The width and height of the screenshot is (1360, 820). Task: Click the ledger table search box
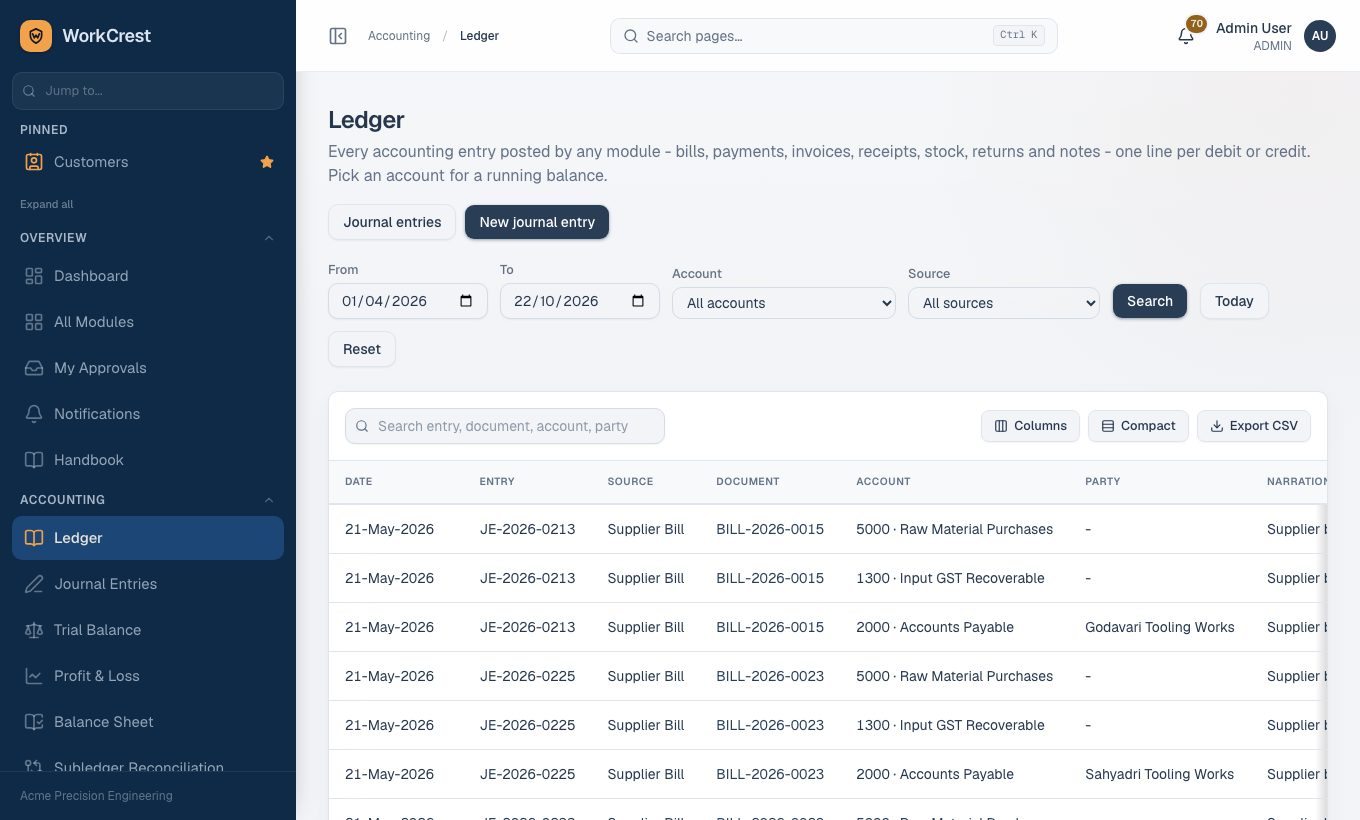tap(505, 426)
